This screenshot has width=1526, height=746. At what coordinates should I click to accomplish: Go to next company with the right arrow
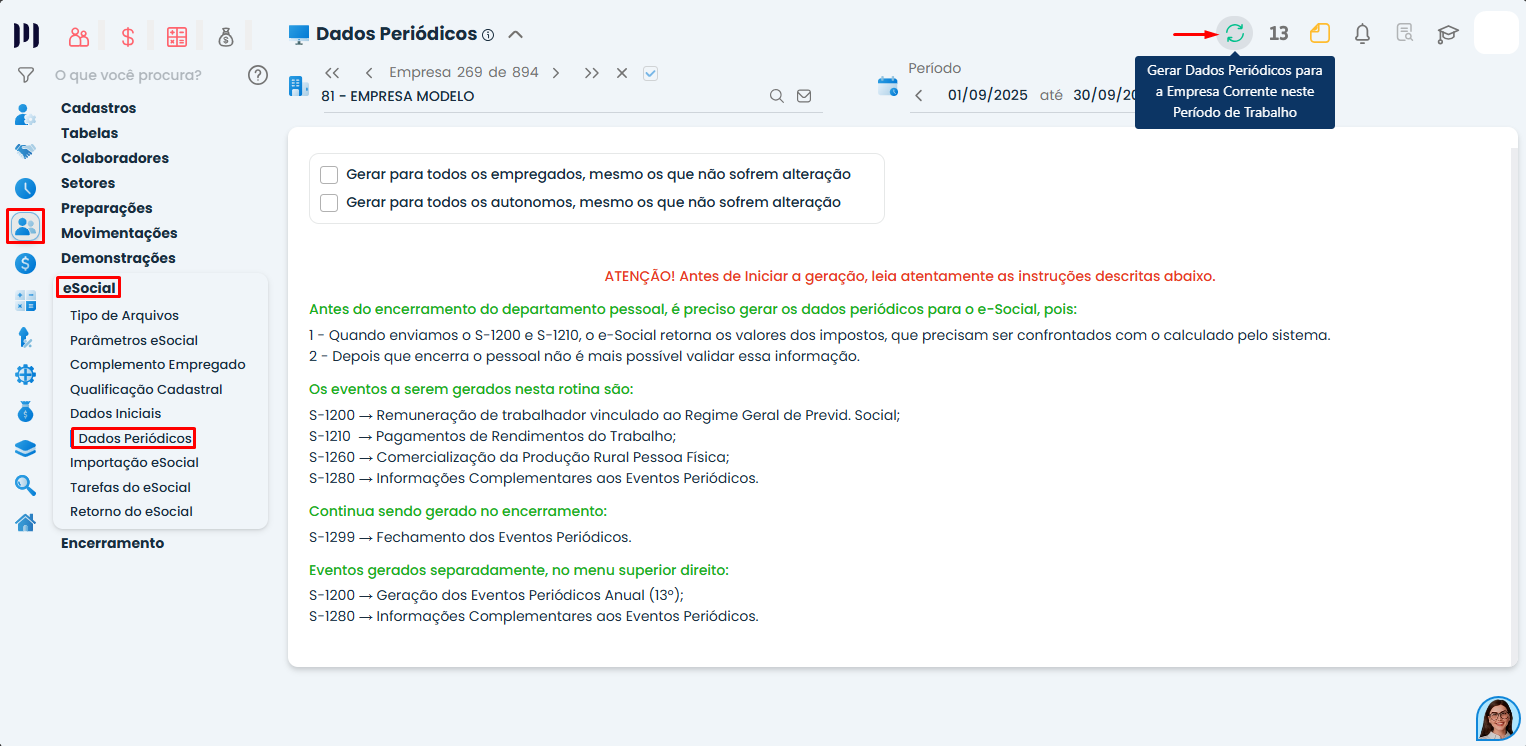(557, 72)
